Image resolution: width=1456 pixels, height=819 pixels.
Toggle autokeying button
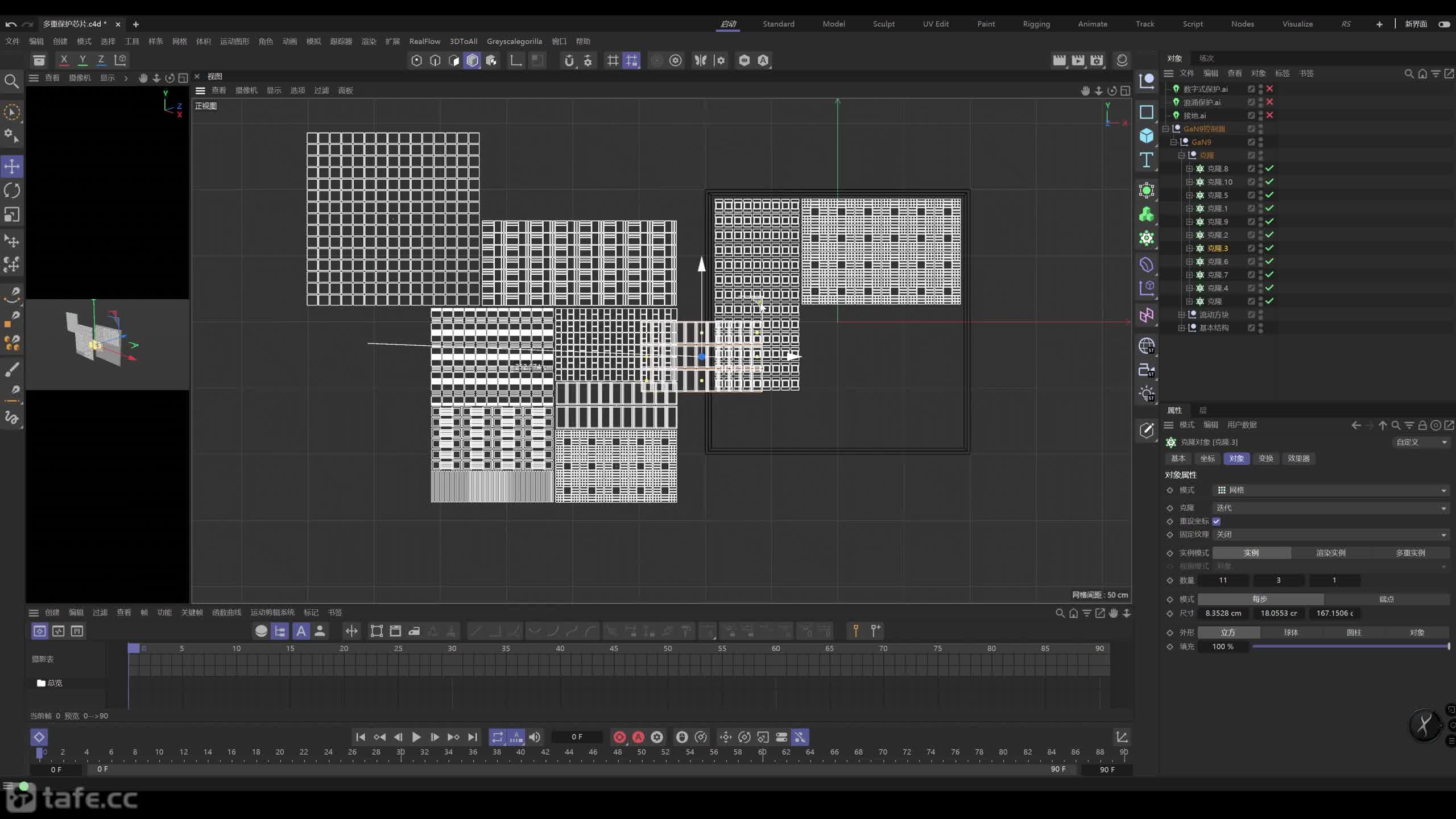(638, 737)
